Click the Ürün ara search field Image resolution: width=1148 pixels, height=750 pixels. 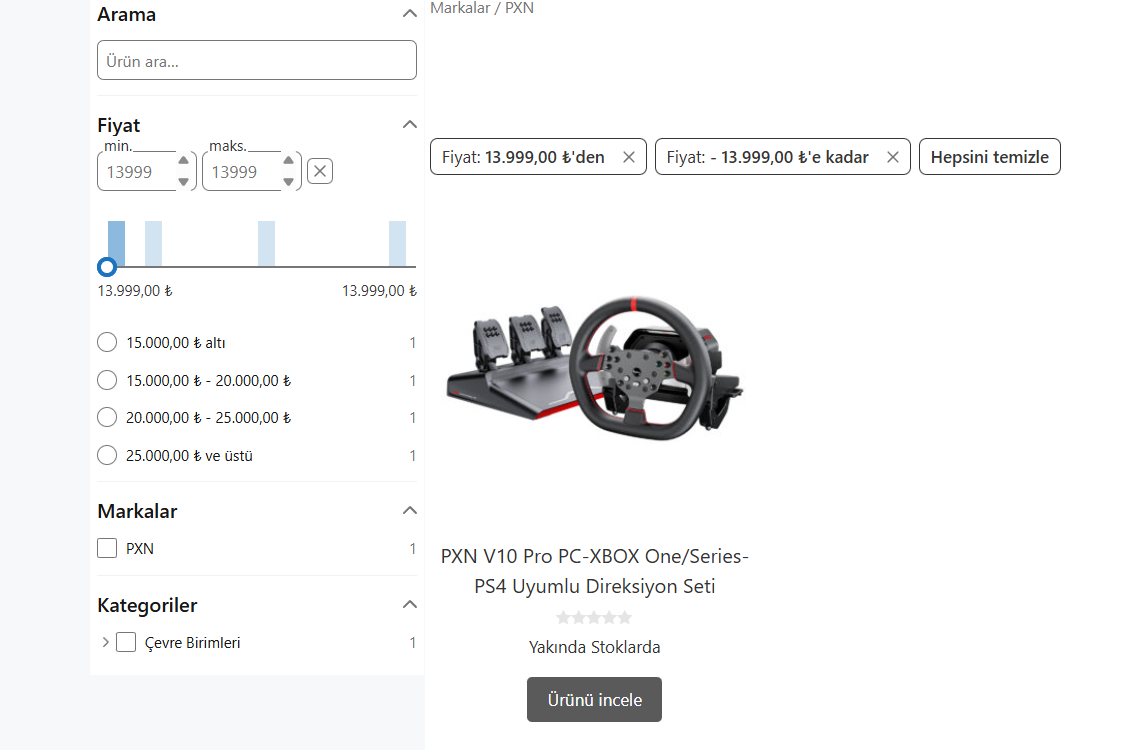(257, 60)
